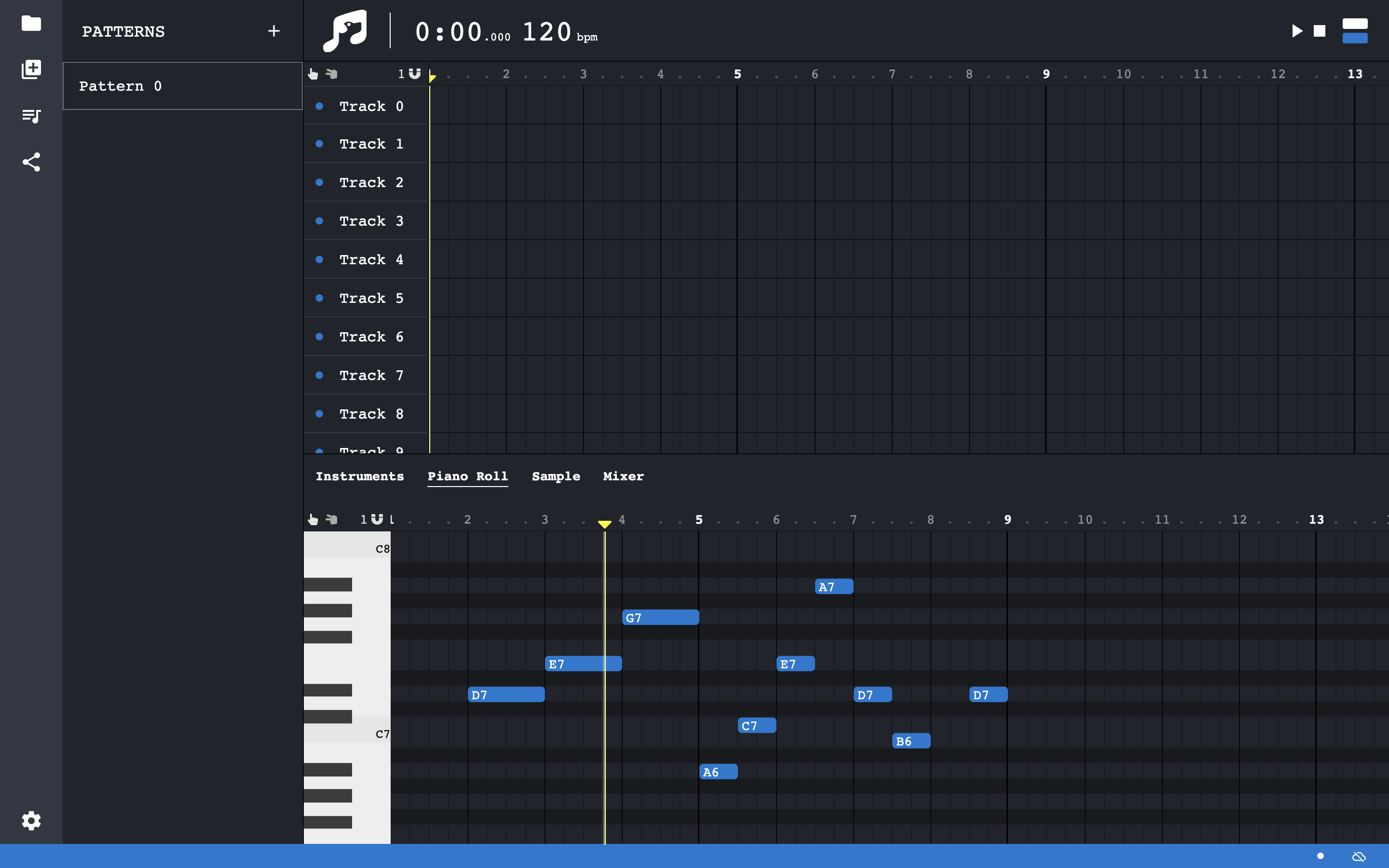Click the piano roll snap value 1
This screenshot has width=1389, height=868.
coord(363,519)
